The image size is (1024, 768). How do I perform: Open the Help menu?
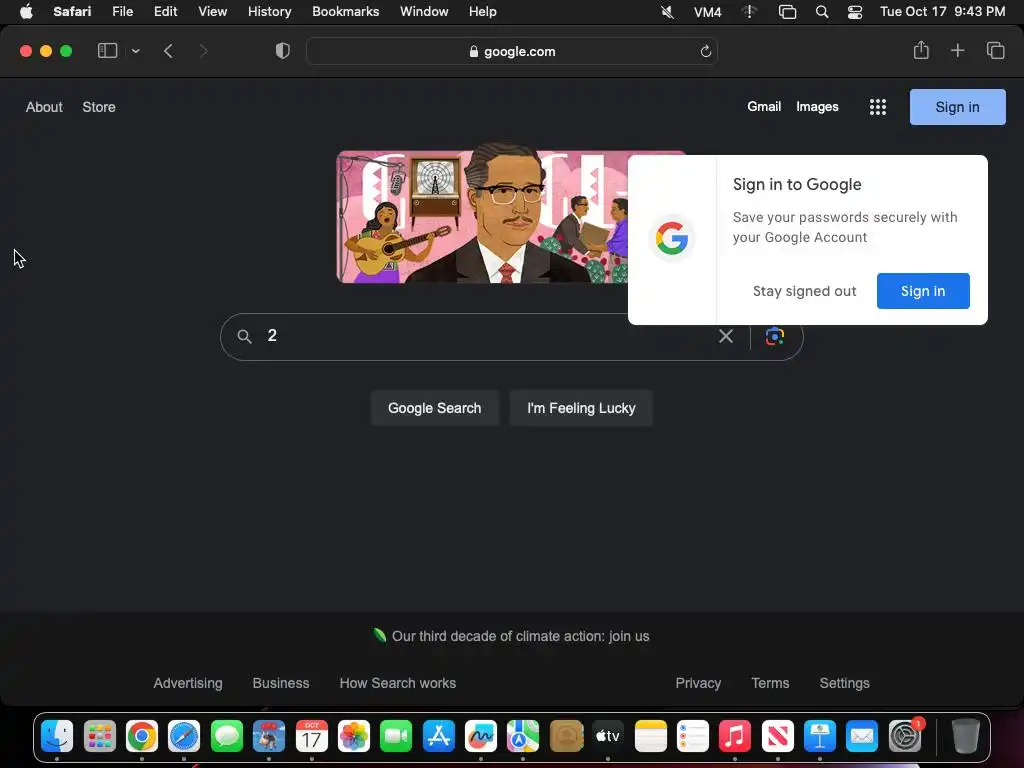[x=483, y=12]
